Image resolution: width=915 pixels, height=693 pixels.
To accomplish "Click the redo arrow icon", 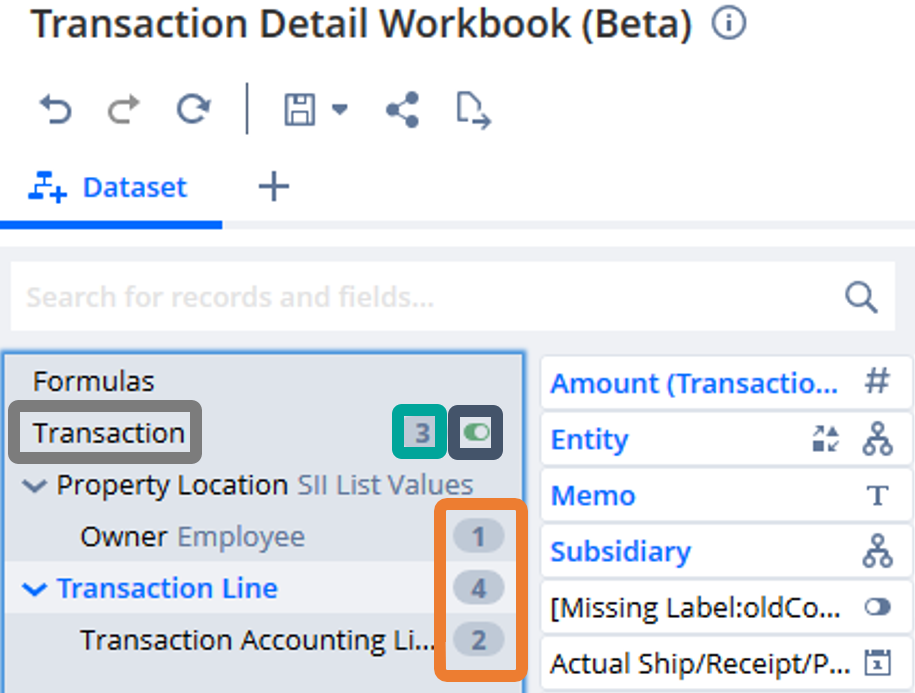I will (x=123, y=109).
